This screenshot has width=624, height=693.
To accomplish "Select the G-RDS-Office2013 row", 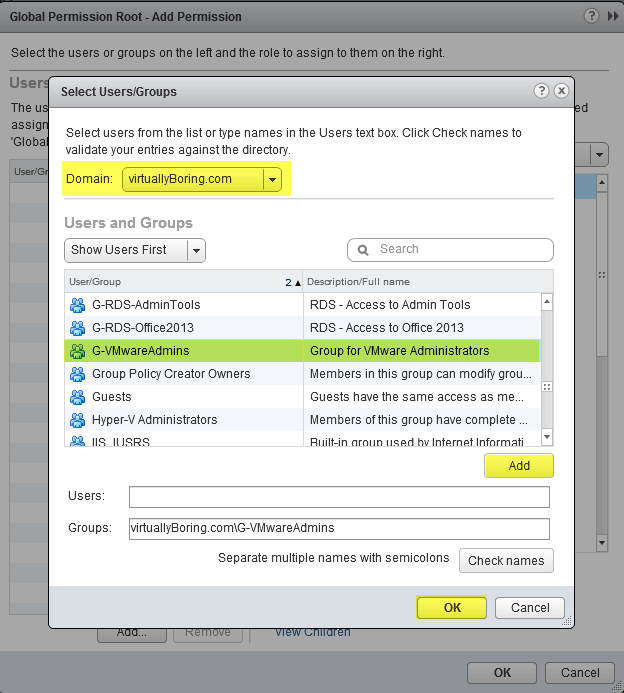I will [302, 328].
